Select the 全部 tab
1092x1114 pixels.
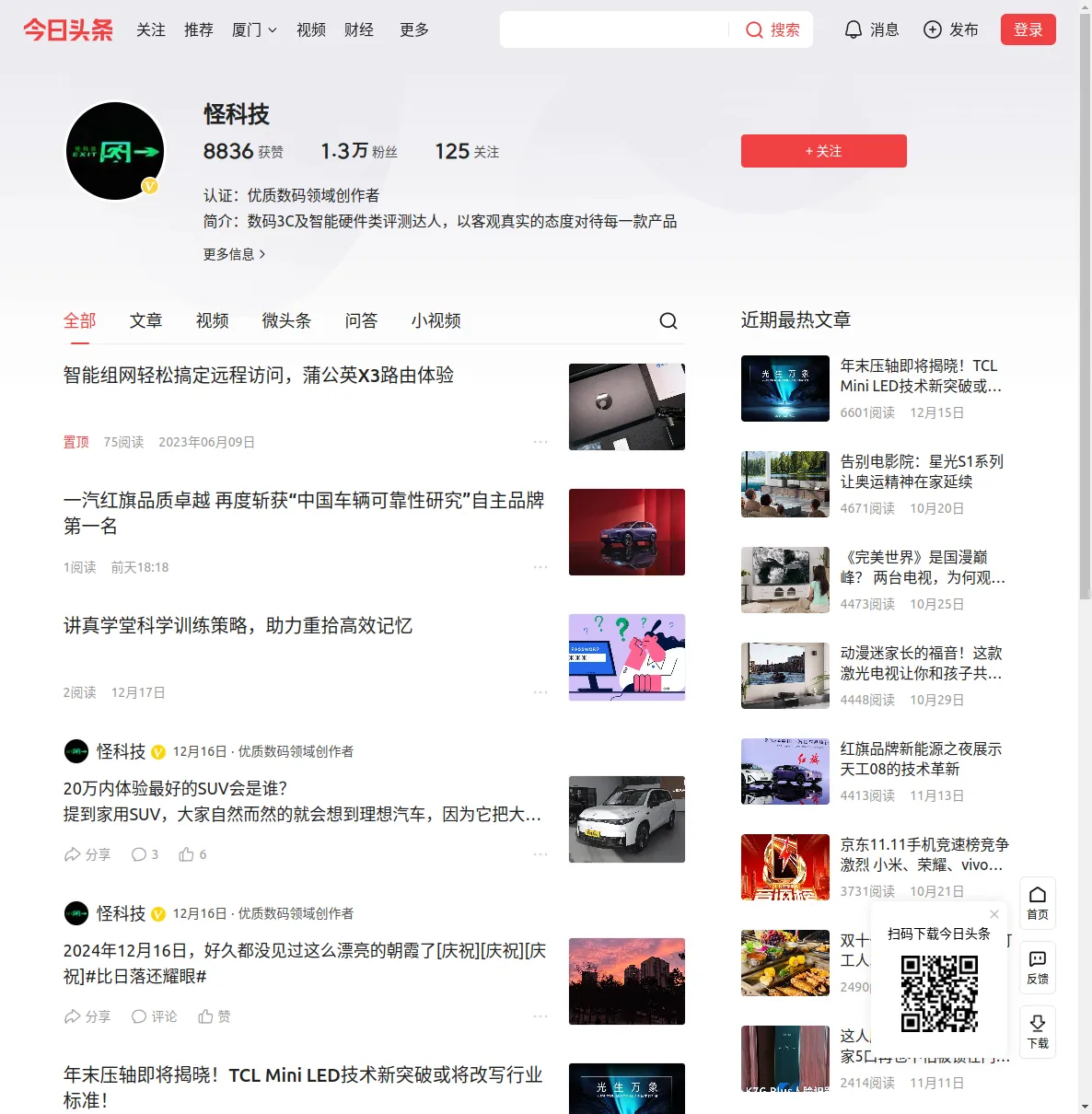tap(80, 320)
